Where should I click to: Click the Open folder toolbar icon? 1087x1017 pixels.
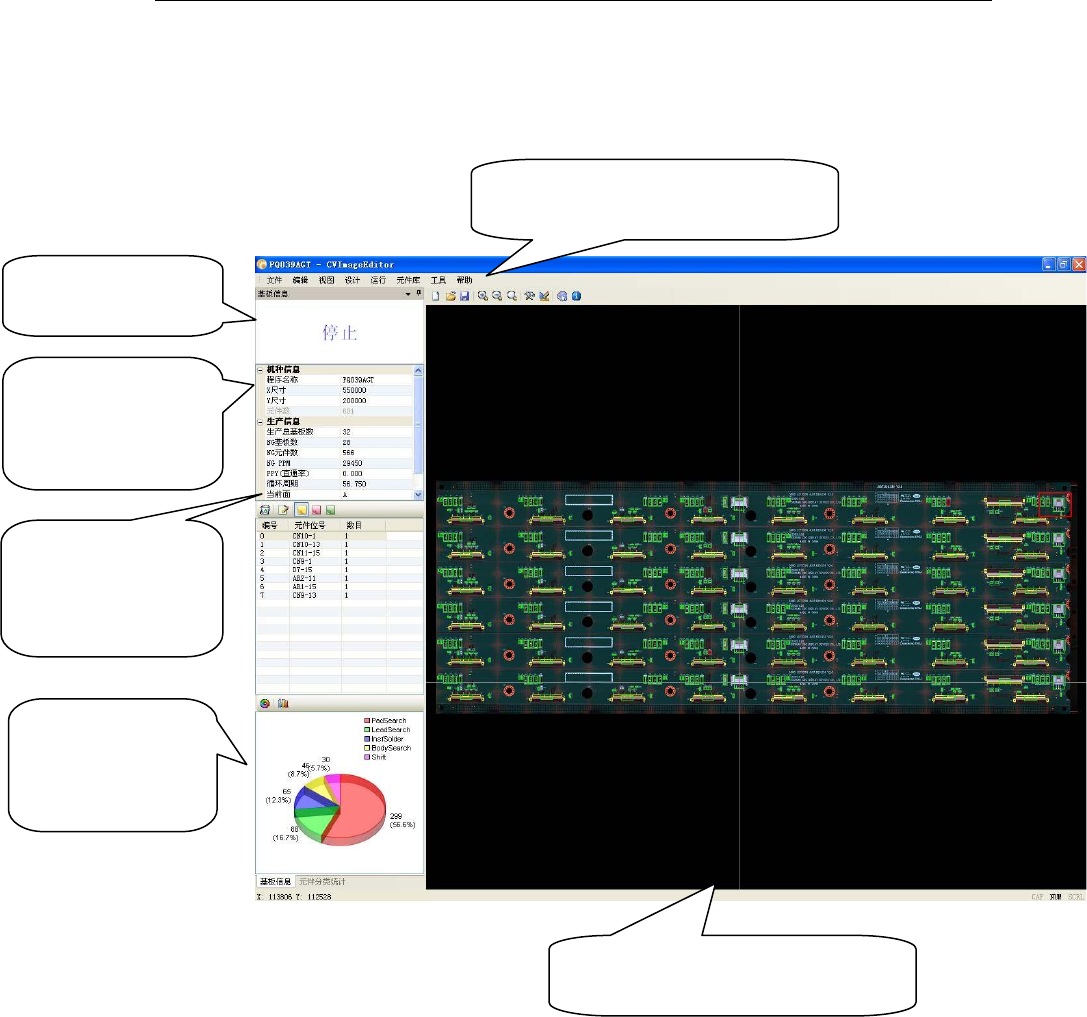point(451,296)
